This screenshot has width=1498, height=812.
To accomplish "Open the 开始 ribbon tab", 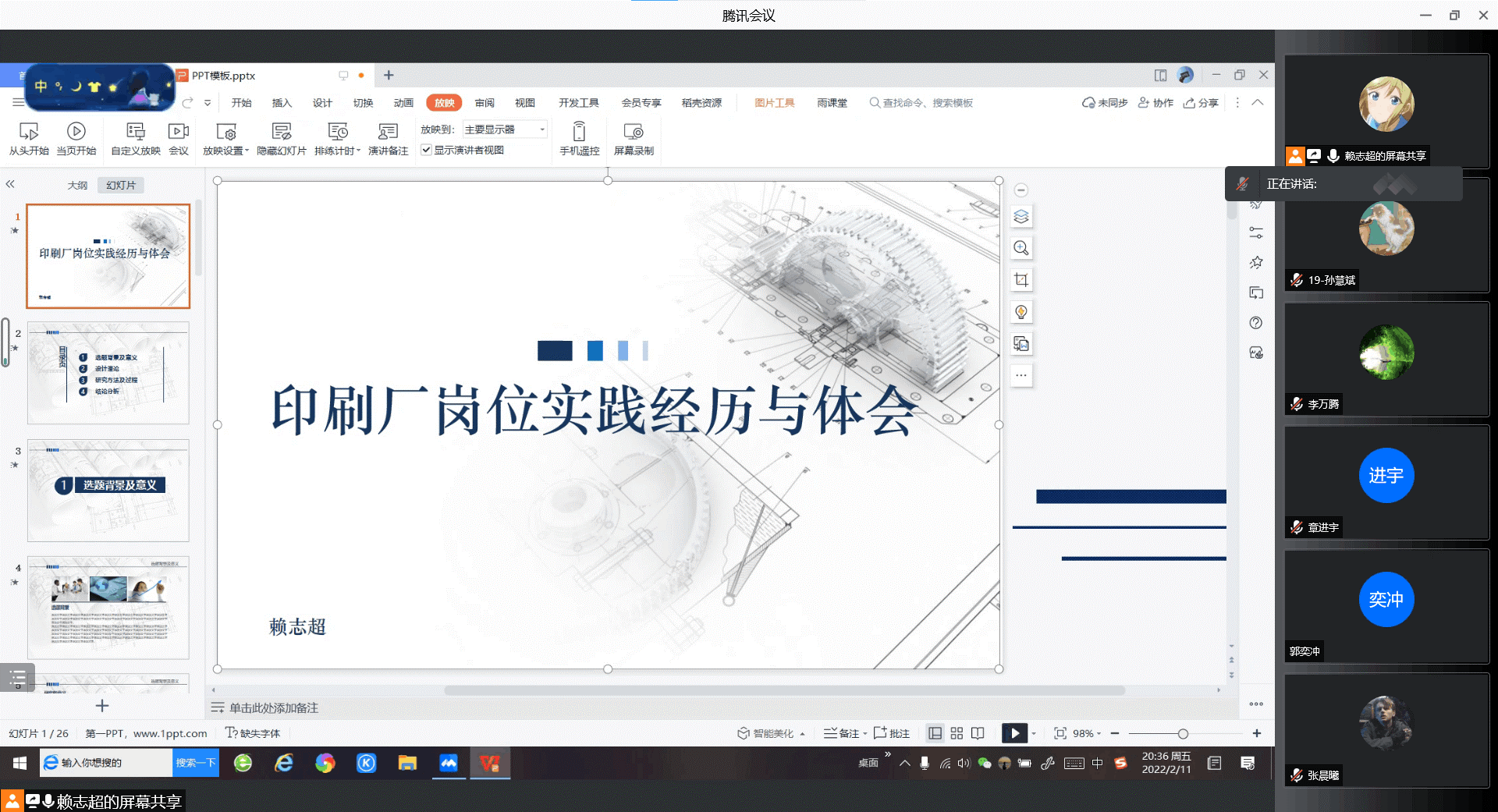I will 241,102.
